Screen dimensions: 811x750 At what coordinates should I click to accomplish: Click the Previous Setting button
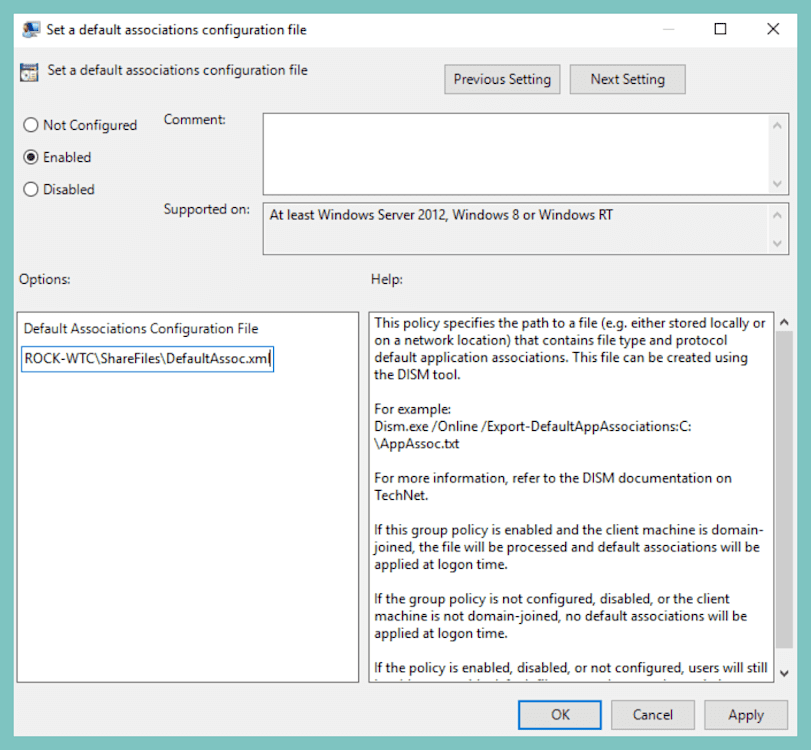(502, 79)
